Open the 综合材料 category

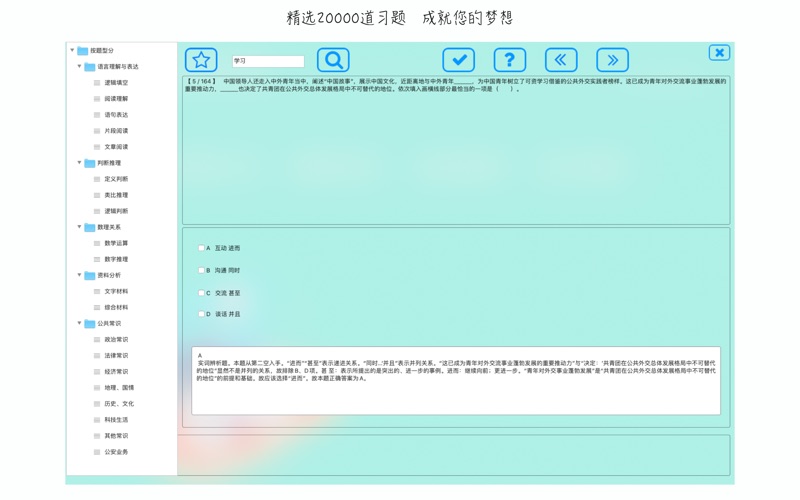116,307
